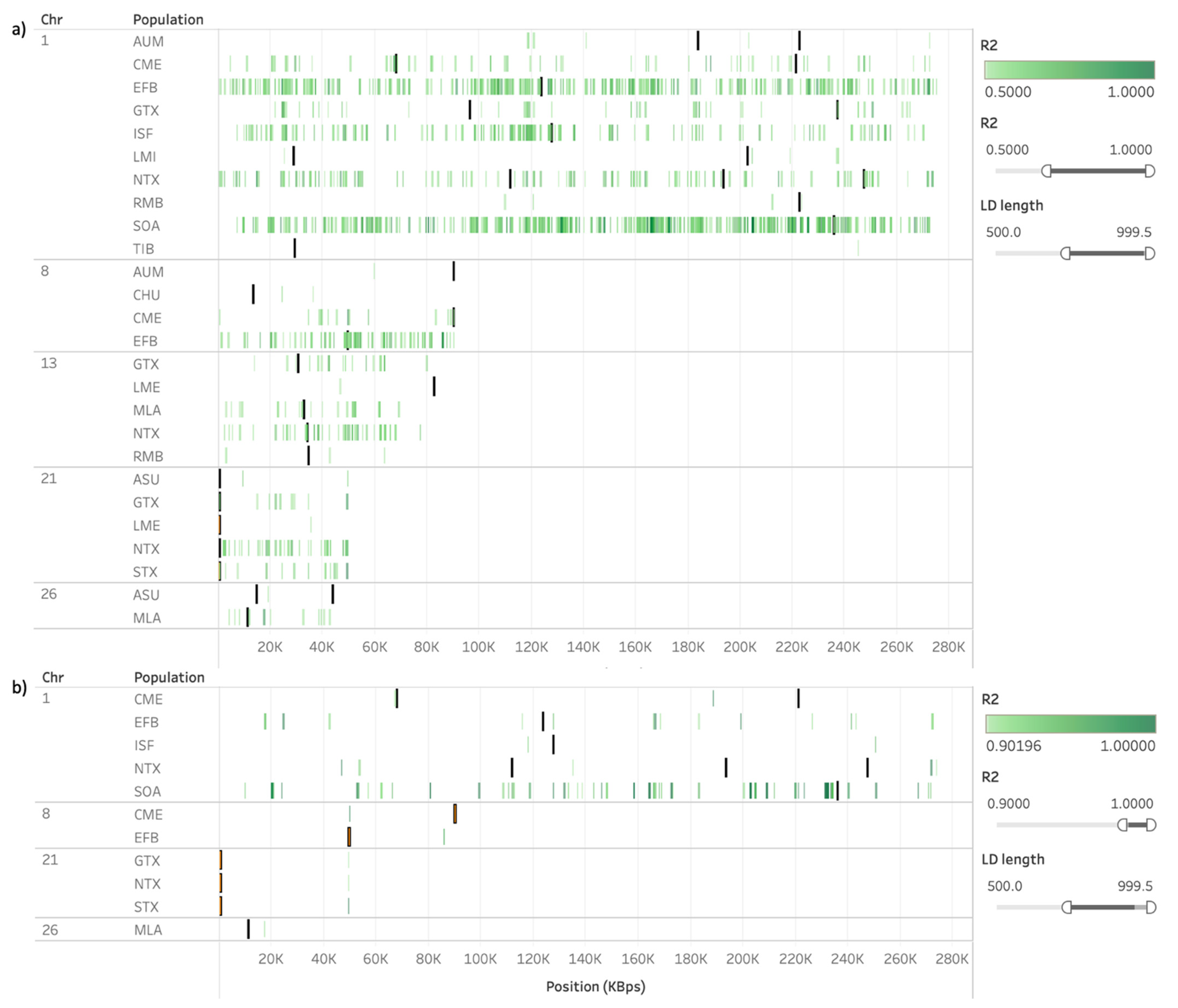This screenshot has width=1178, height=1008.
Task: Click panel b green R2 color gradient legend
Action: tap(1070, 724)
